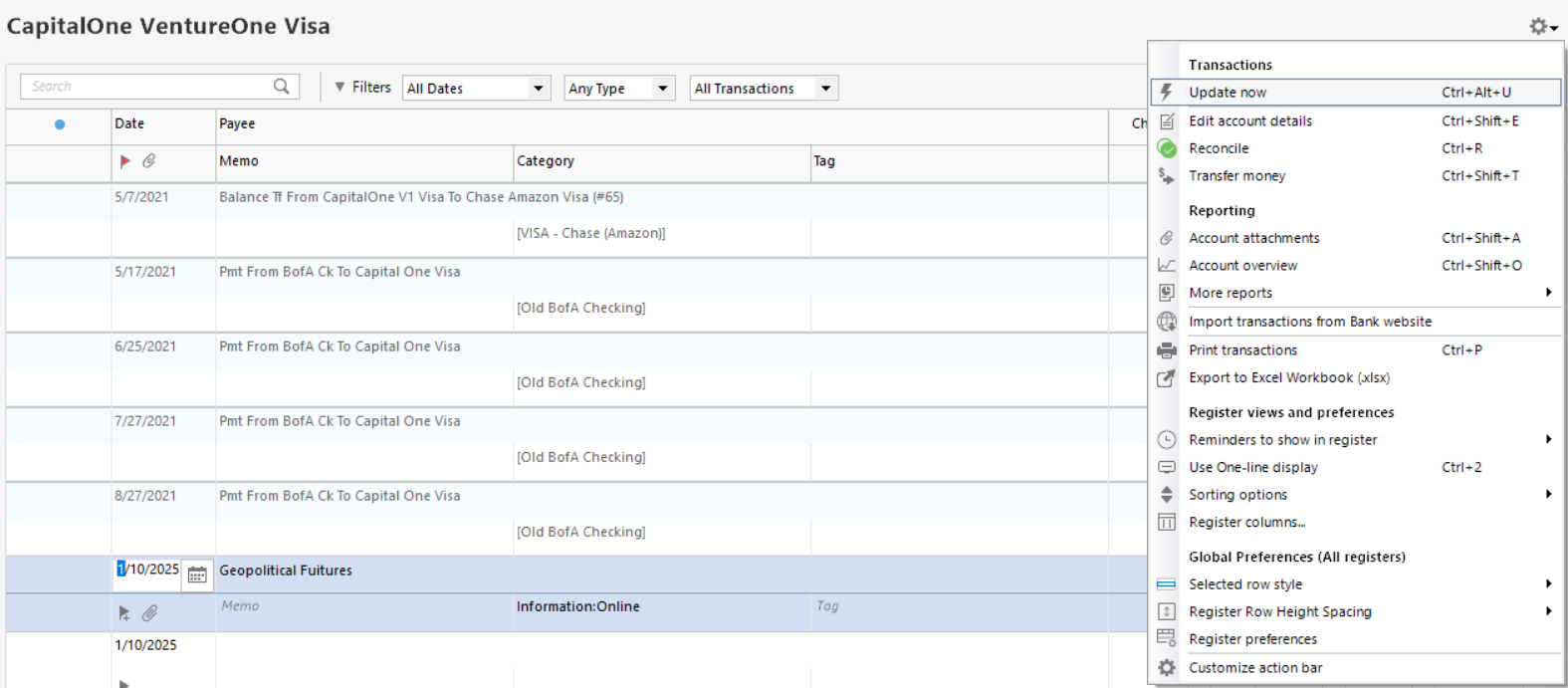Open Register preferences menu entry
The image size is (1568, 688).
pos(1356,639)
